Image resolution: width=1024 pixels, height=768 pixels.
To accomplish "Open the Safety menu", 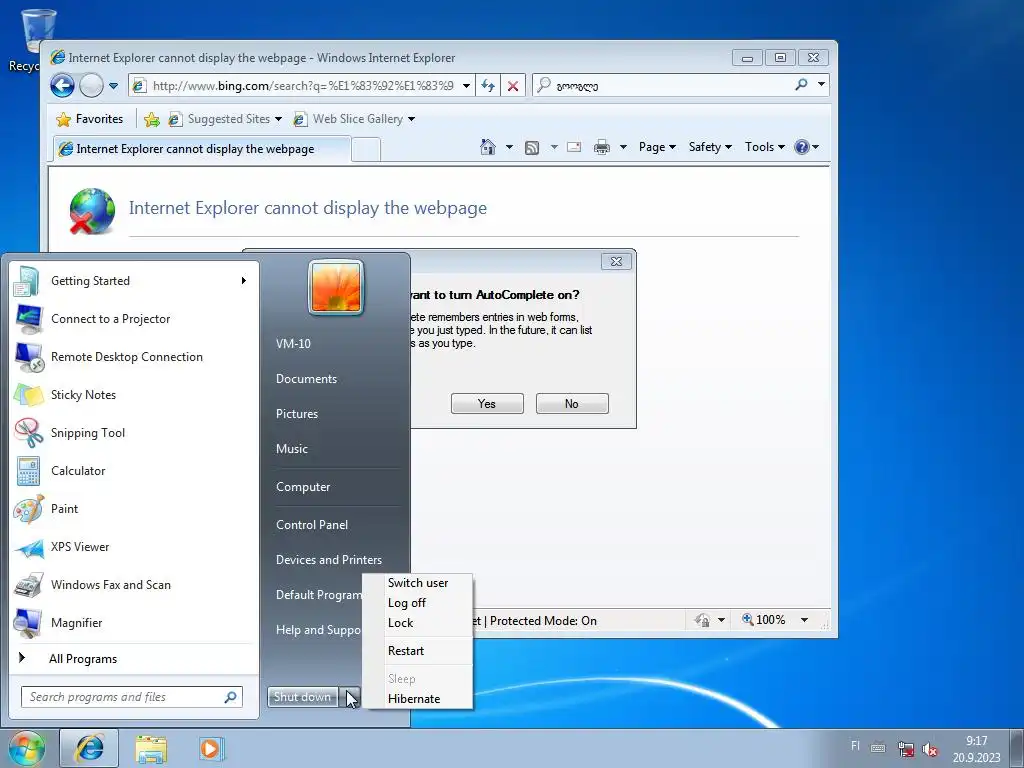I will coord(710,147).
